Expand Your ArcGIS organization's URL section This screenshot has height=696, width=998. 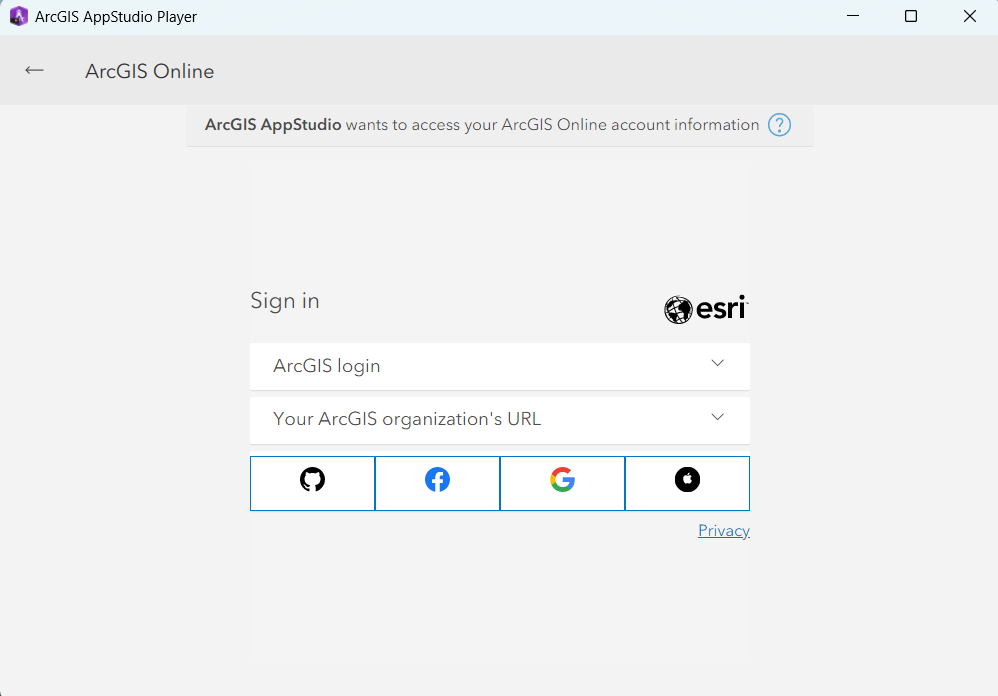[500, 420]
